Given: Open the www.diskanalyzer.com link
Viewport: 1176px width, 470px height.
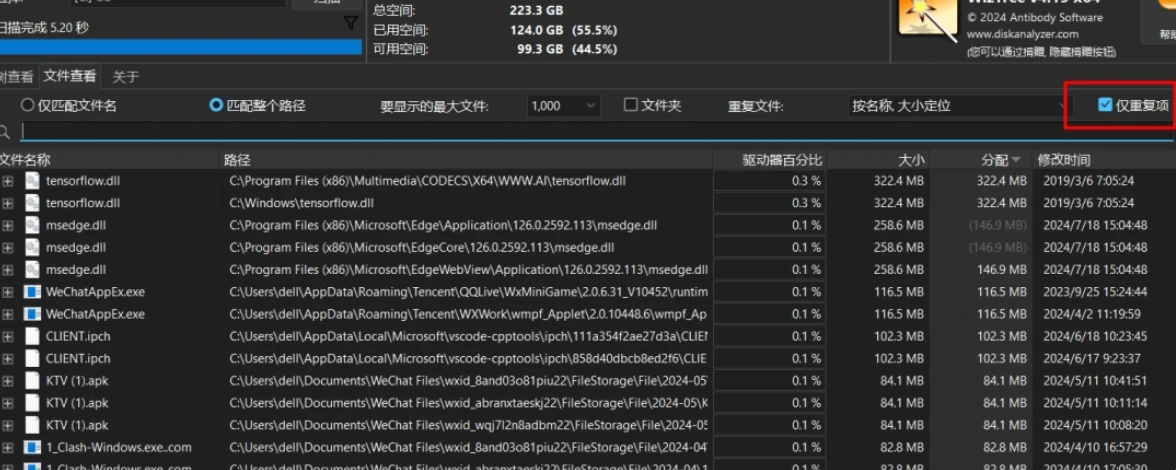Looking at the screenshot, I should point(1022,34).
